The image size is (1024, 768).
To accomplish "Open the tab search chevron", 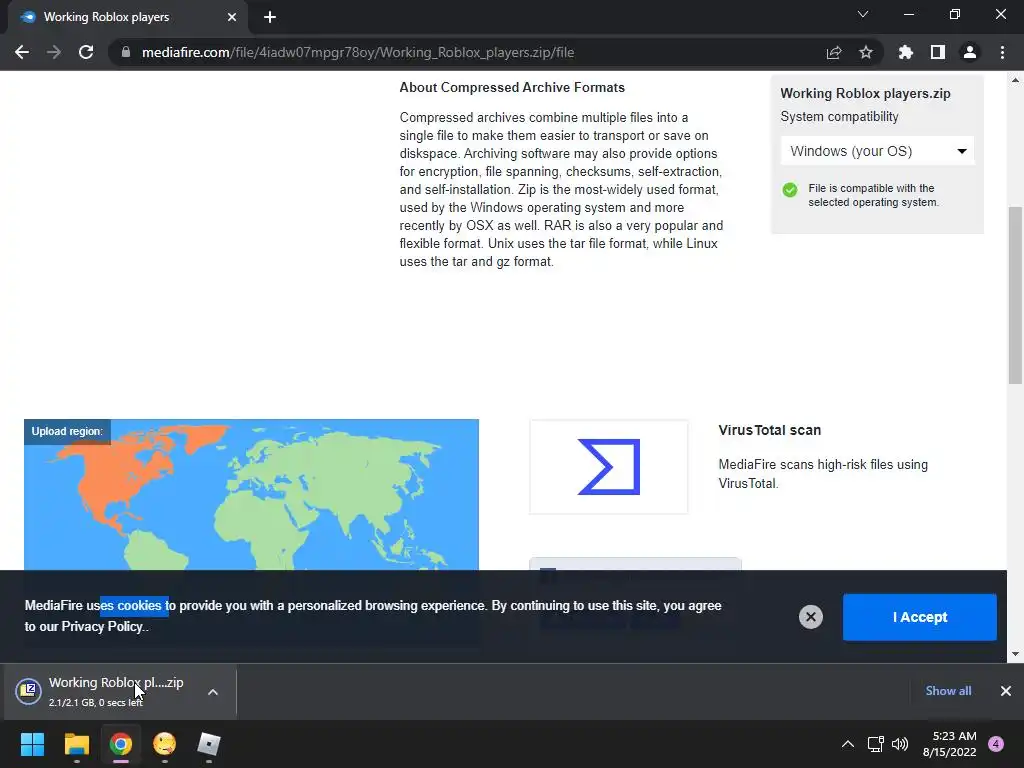I will (x=862, y=14).
